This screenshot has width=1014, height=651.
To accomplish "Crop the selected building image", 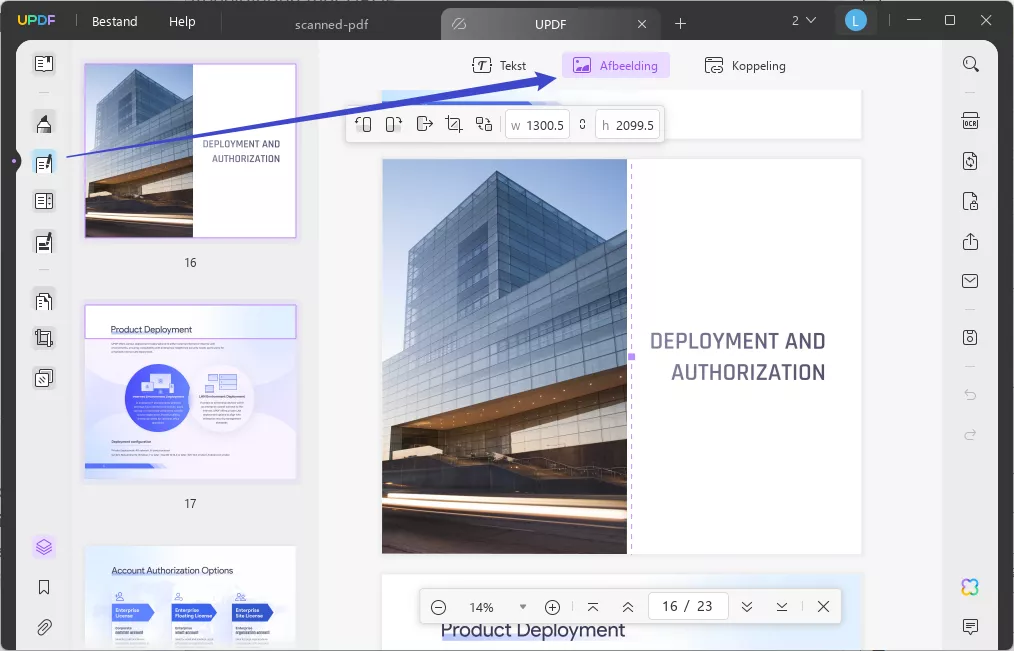I will [x=454, y=124].
